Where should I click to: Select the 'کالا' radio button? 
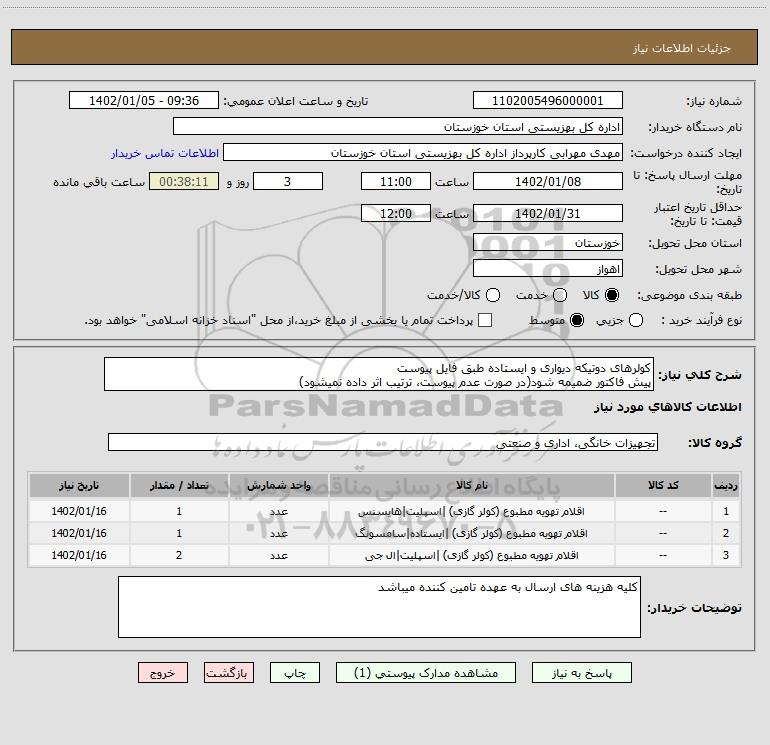click(612, 295)
